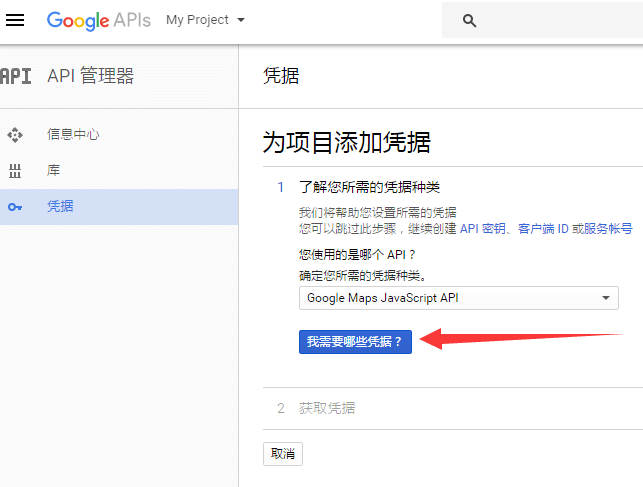The width and height of the screenshot is (643, 487).
Task: Click the 凭据 page title
Action: coord(281,76)
